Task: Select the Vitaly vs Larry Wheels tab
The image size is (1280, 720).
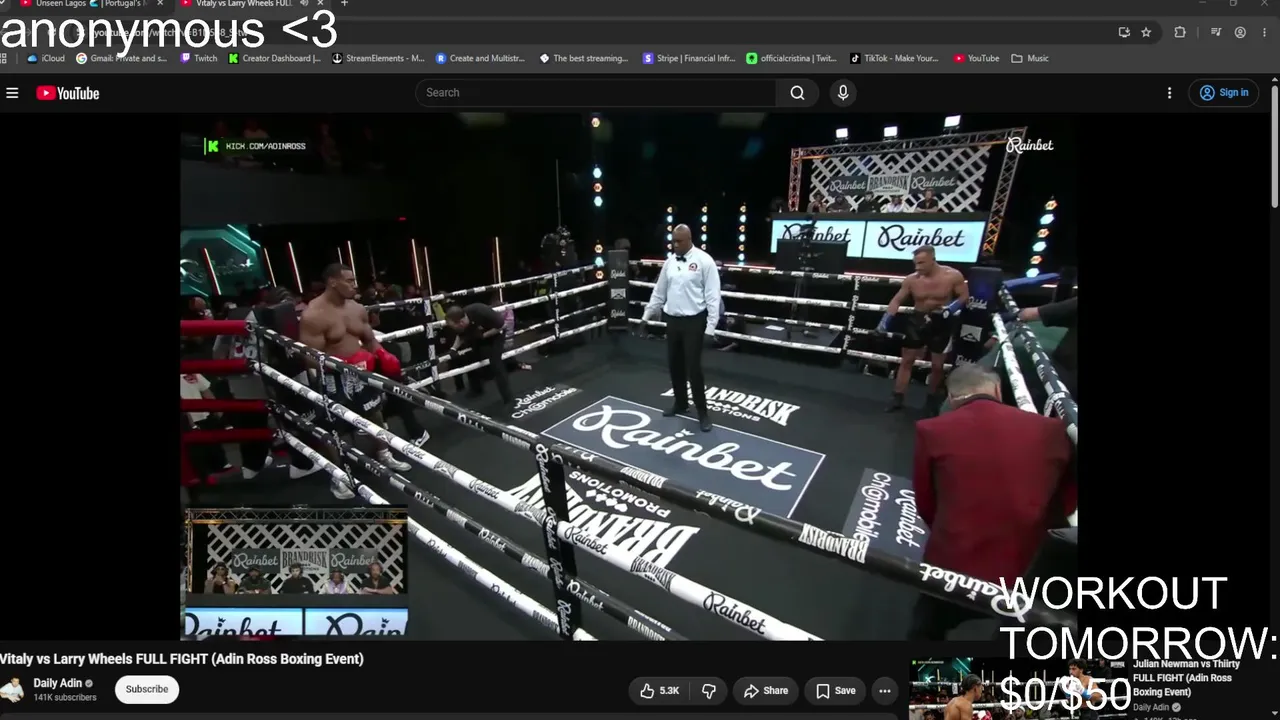Action: point(245,4)
